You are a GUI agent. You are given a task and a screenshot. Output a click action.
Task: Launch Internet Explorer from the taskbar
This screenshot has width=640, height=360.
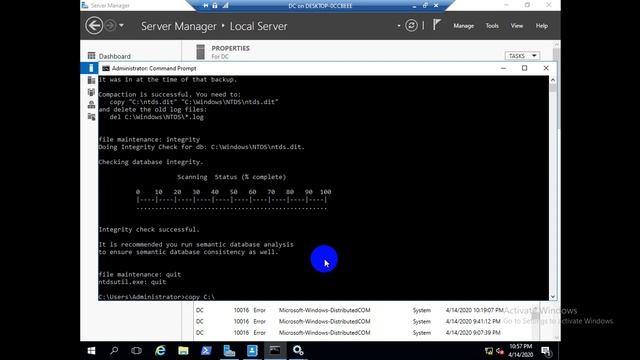click(160, 350)
